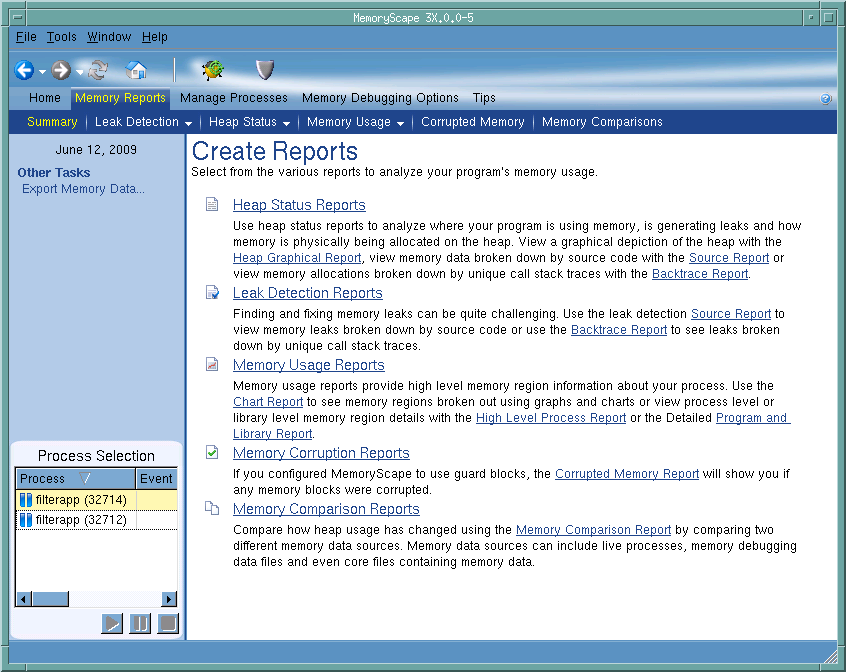Open the Heap Graphical Report link

(297, 258)
